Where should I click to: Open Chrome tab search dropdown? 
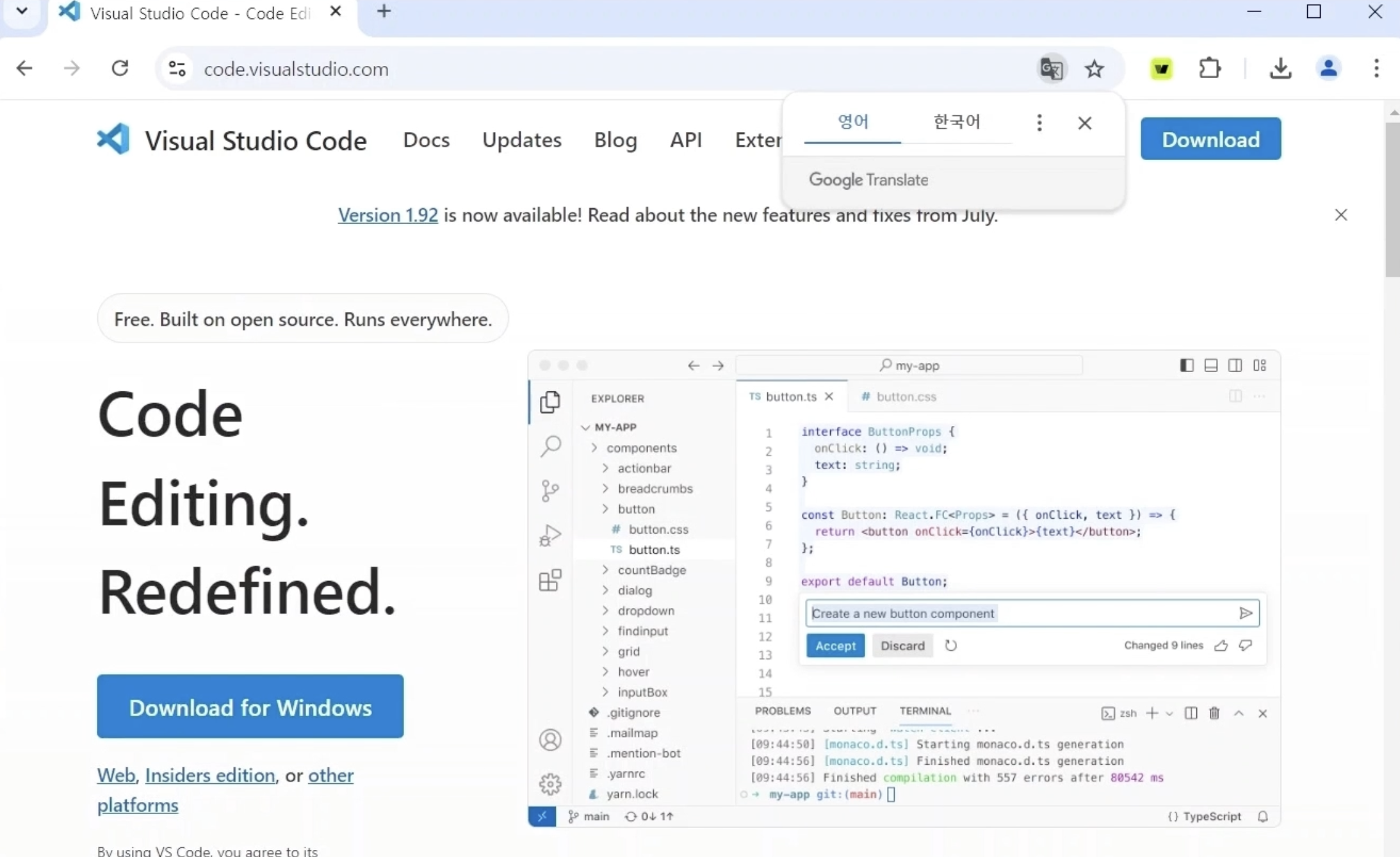[22, 11]
